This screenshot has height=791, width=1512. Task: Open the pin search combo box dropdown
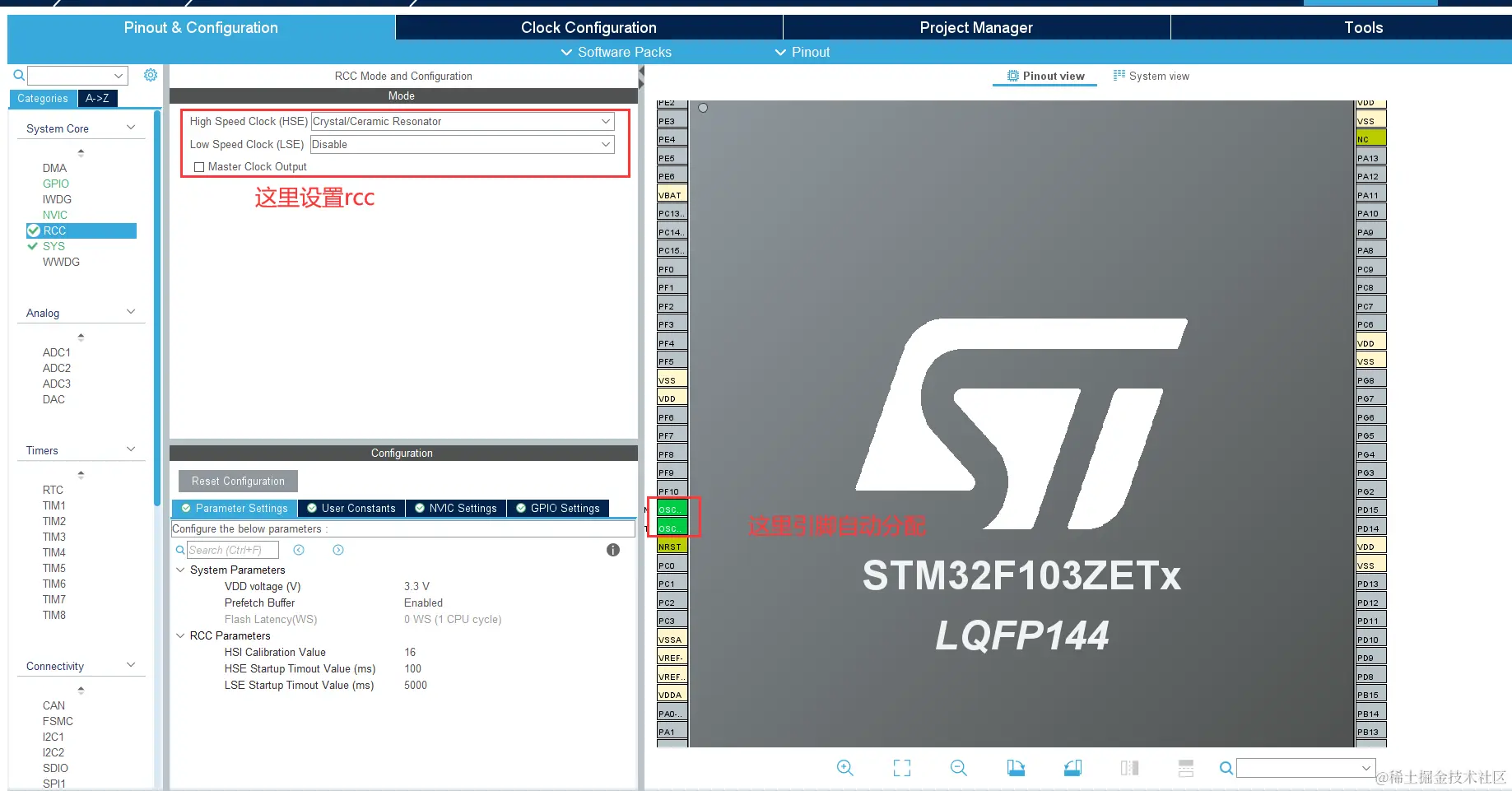pyautogui.click(x=1366, y=768)
